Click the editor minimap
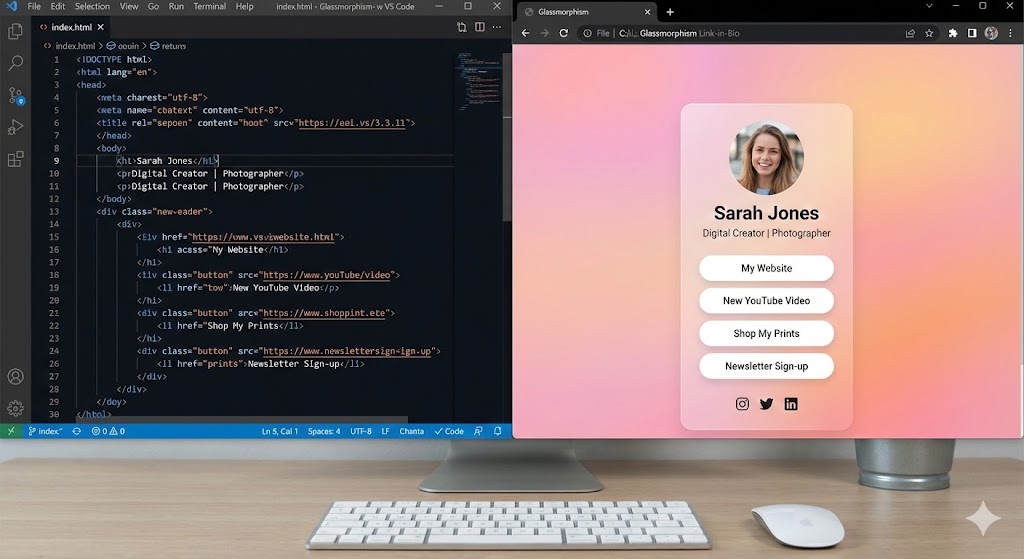 (x=478, y=82)
